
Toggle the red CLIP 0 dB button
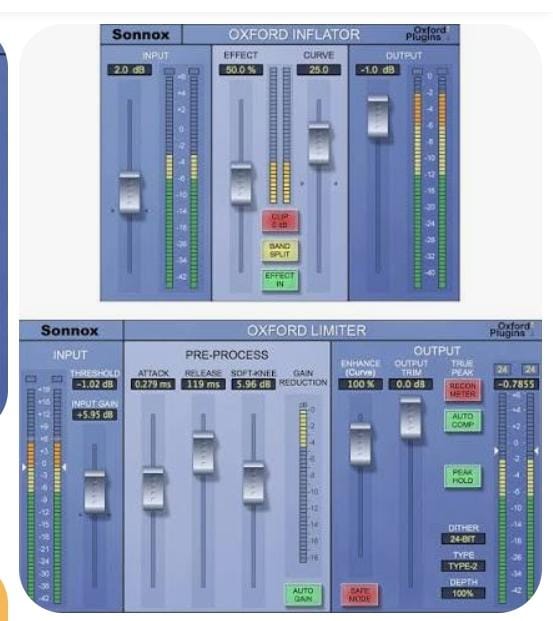tap(280, 221)
